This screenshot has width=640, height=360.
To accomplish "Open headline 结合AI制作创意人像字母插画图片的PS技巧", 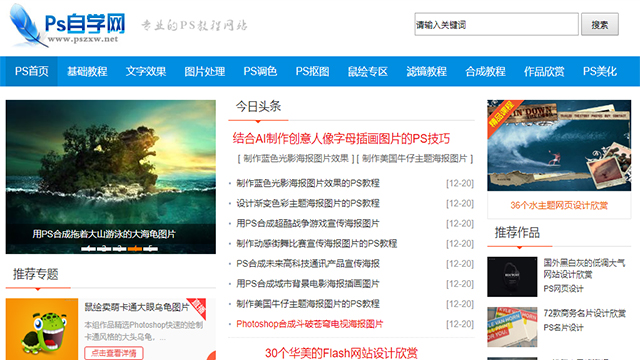I will coord(341,139).
